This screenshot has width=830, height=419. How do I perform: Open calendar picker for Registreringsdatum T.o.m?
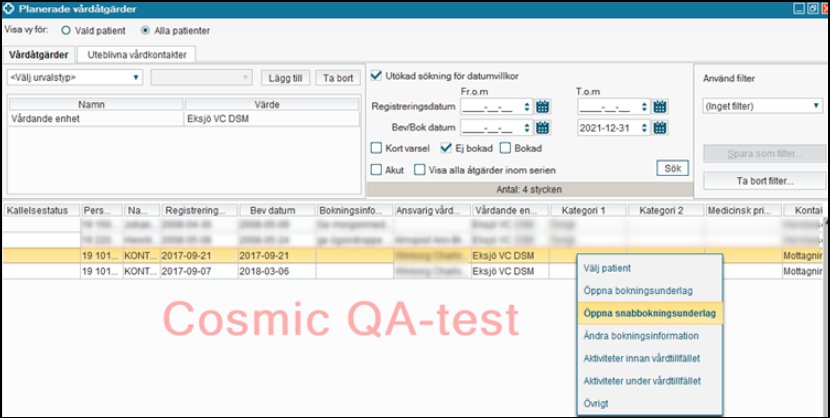(660, 107)
